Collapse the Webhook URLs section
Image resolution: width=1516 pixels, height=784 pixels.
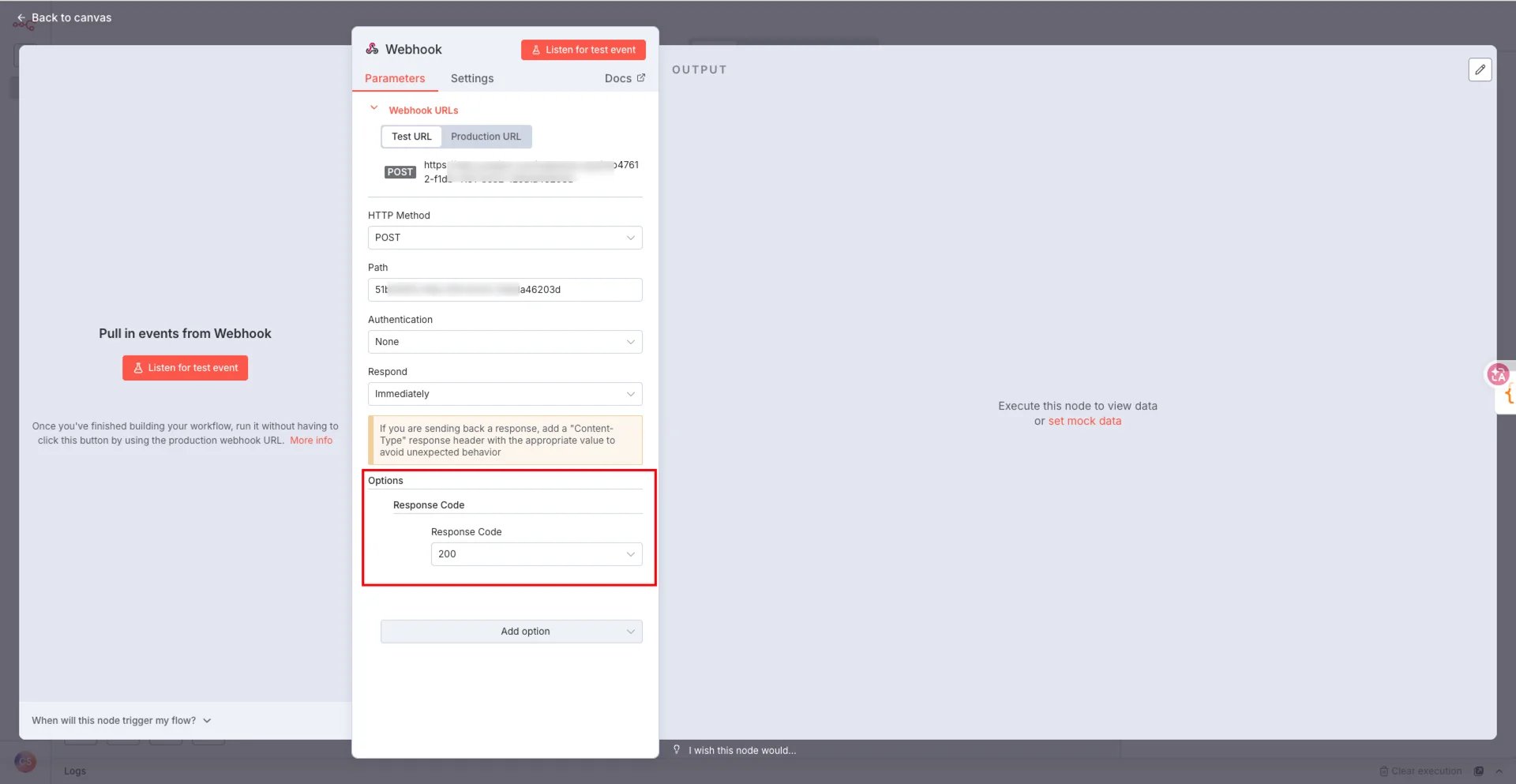click(374, 109)
